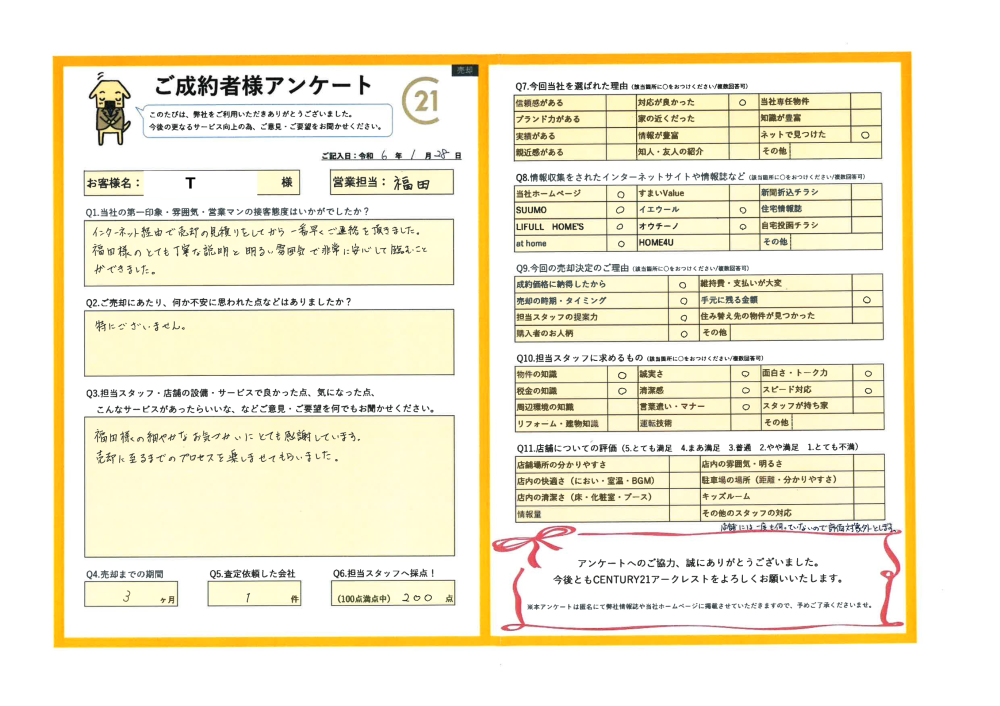Viewport: 1000px width, 706px height.
Task: Check the empty box beside ブランド力がある
Action: (620, 118)
